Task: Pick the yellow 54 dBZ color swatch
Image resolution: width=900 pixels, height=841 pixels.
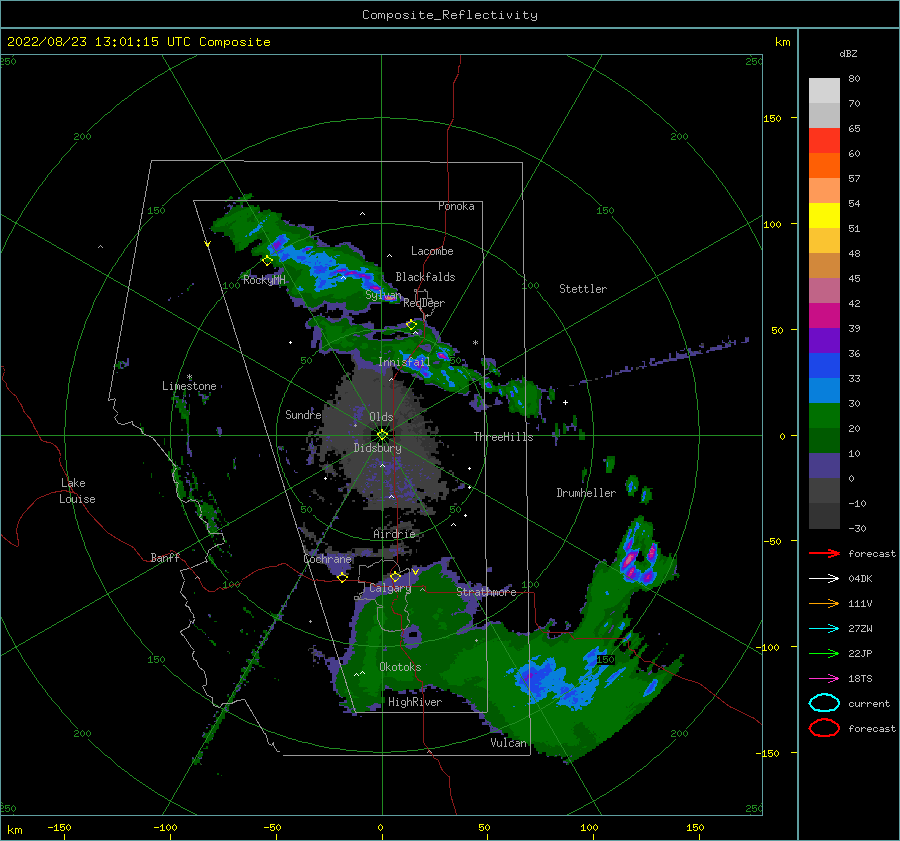Action: point(824,215)
